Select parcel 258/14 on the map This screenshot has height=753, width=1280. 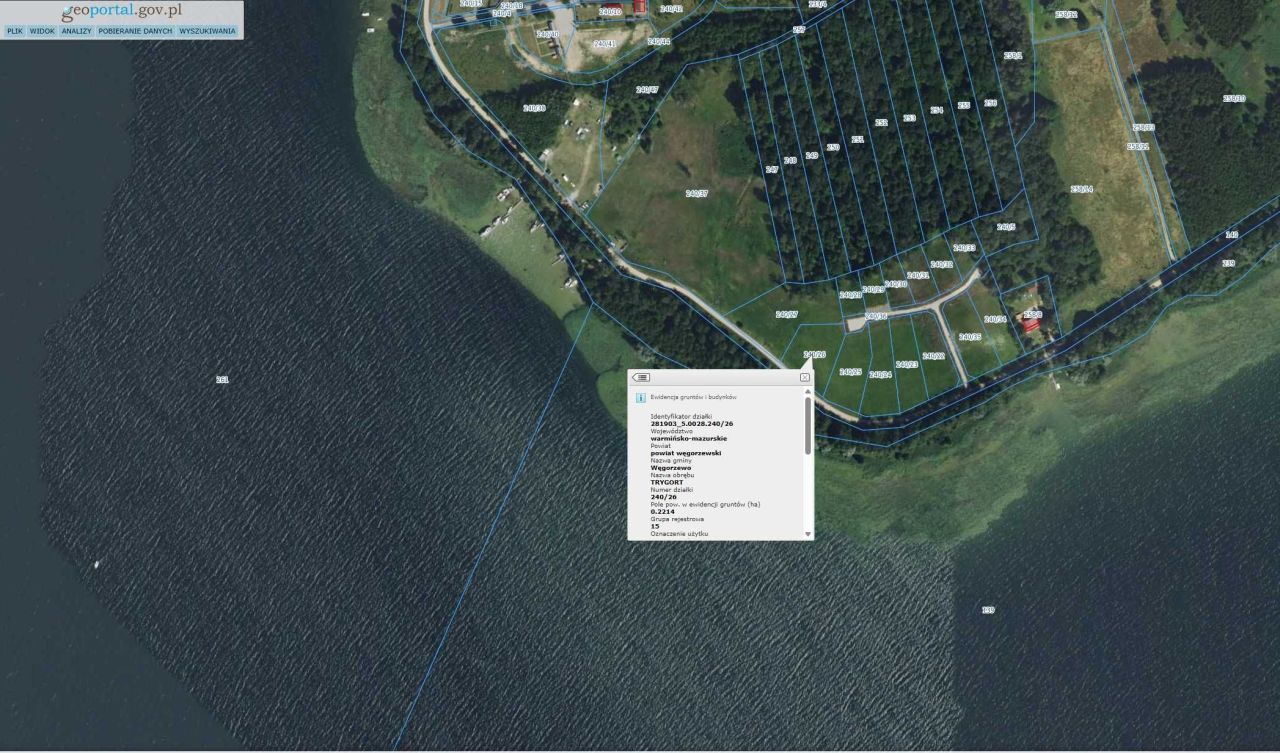1081,189
